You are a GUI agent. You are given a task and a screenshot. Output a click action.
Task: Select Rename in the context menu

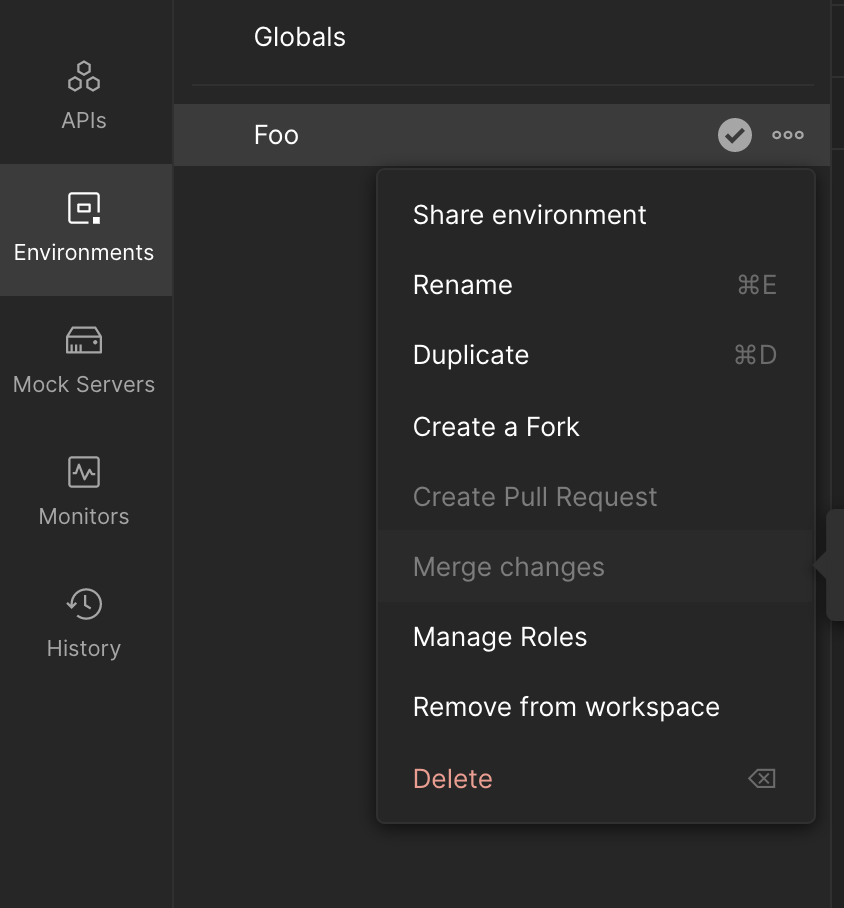(x=462, y=284)
